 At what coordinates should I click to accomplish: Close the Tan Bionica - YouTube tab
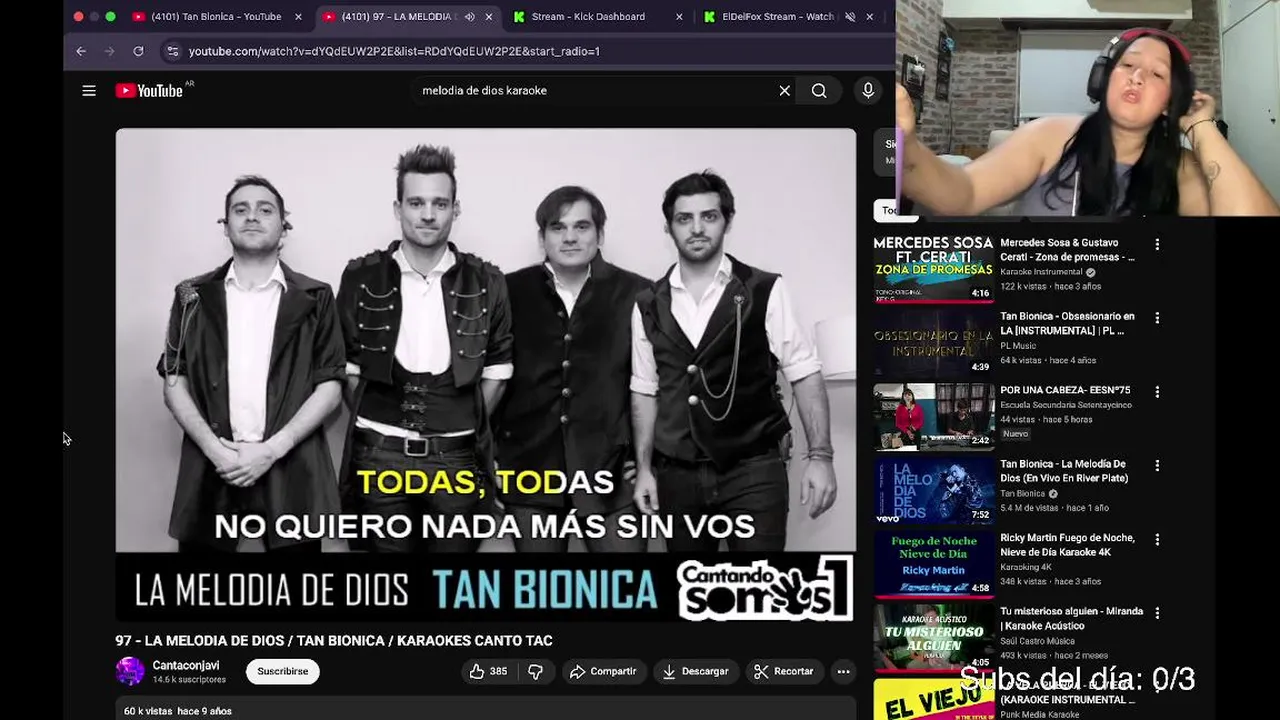(298, 17)
